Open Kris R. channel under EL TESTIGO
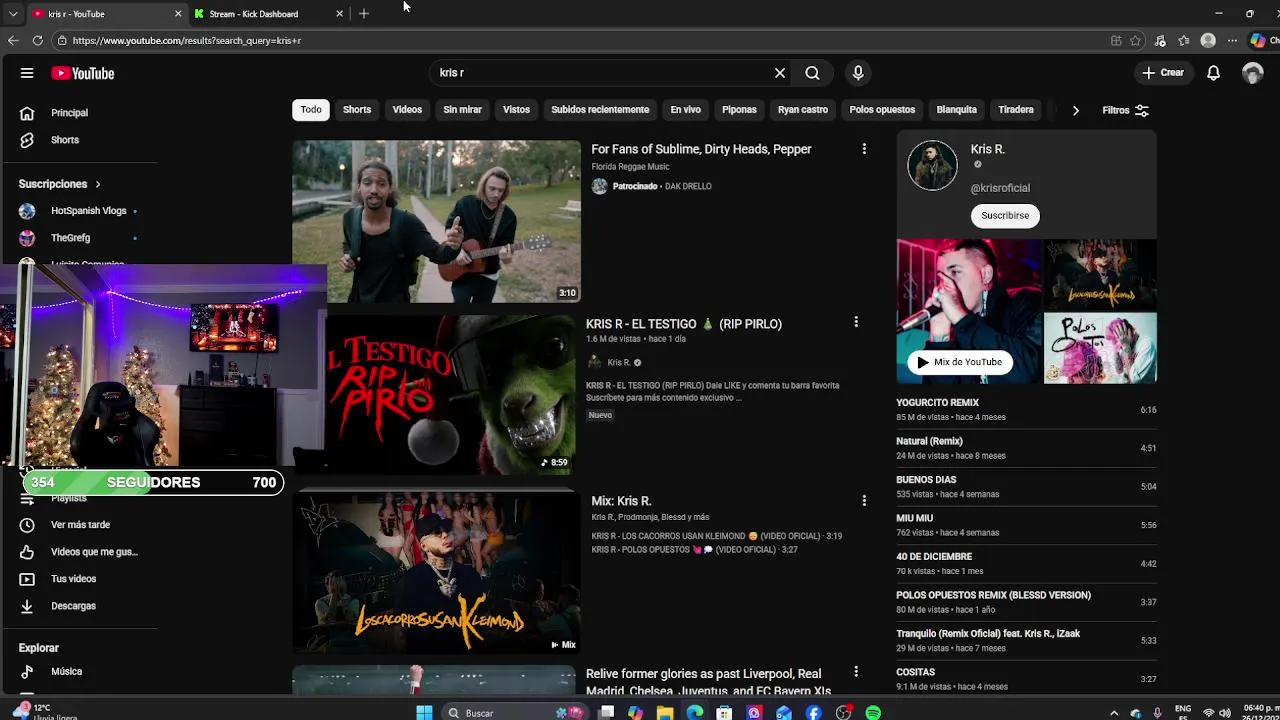The width and height of the screenshot is (1280, 720). pos(619,362)
